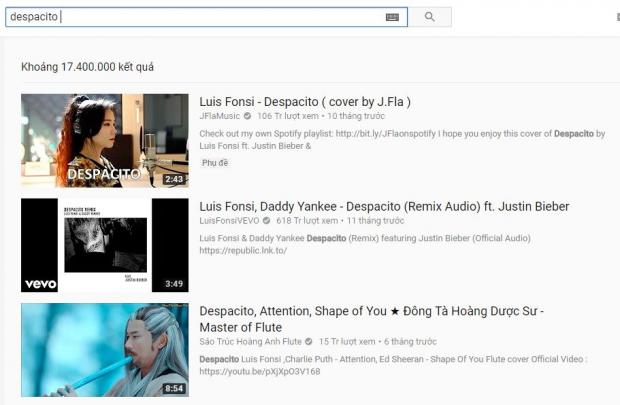Click the magnifying glass search button
620x405 pixels.
click(x=430, y=17)
